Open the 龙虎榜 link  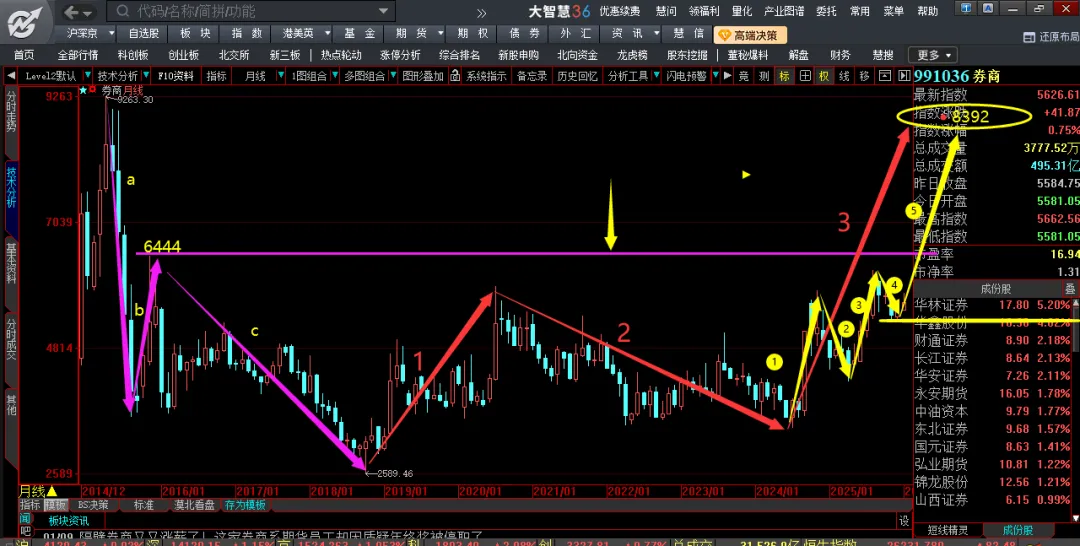pos(632,55)
